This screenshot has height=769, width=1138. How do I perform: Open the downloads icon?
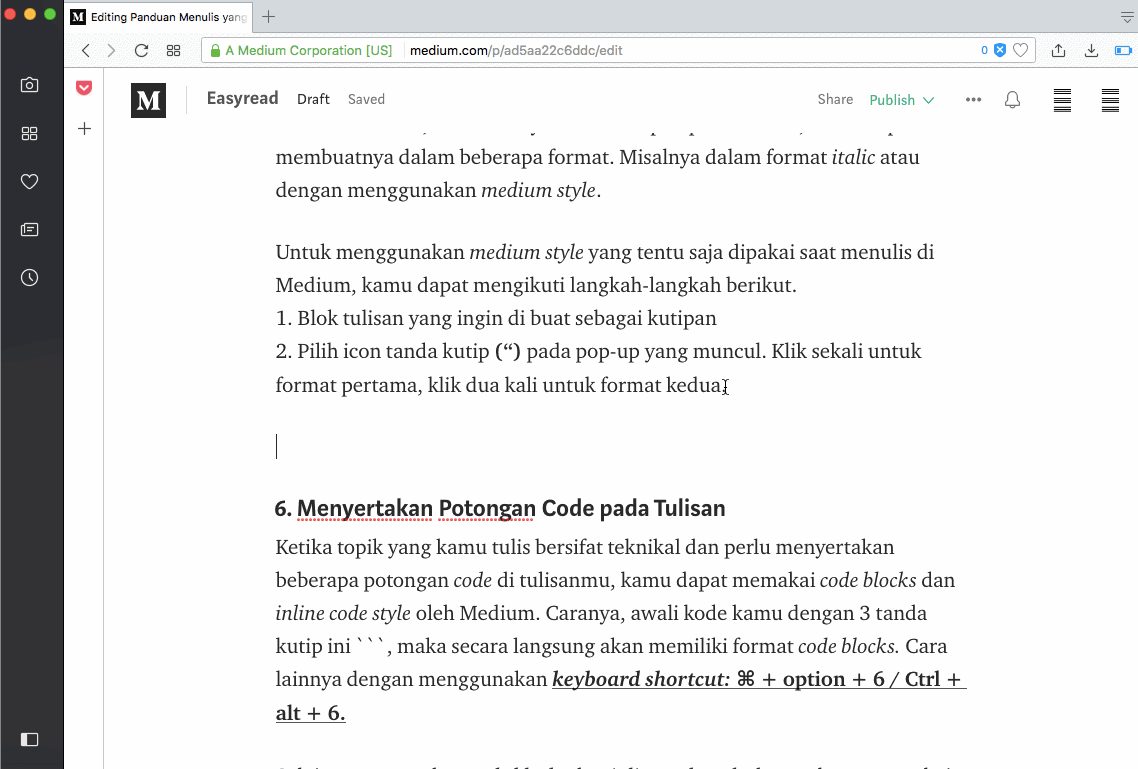coord(1091,50)
